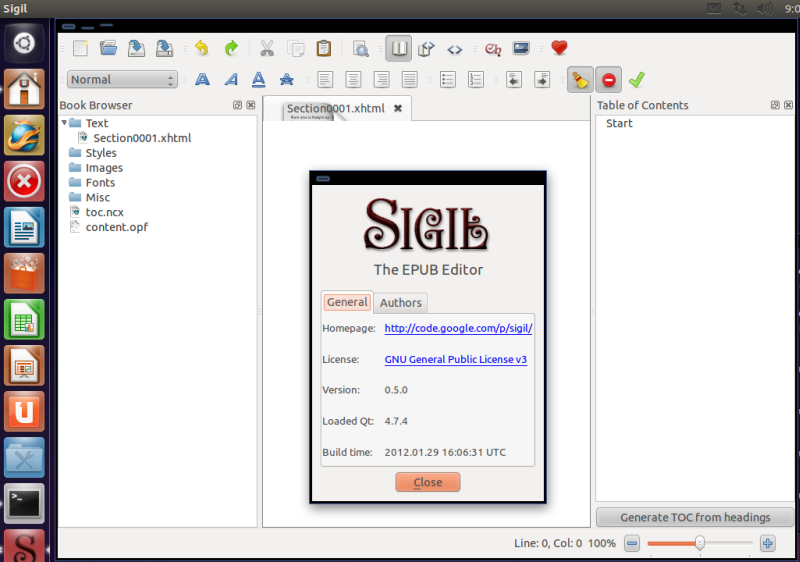Image resolution: width=800 pixels, height=562 pixels.
Task: Align text right
Action: 381,80
